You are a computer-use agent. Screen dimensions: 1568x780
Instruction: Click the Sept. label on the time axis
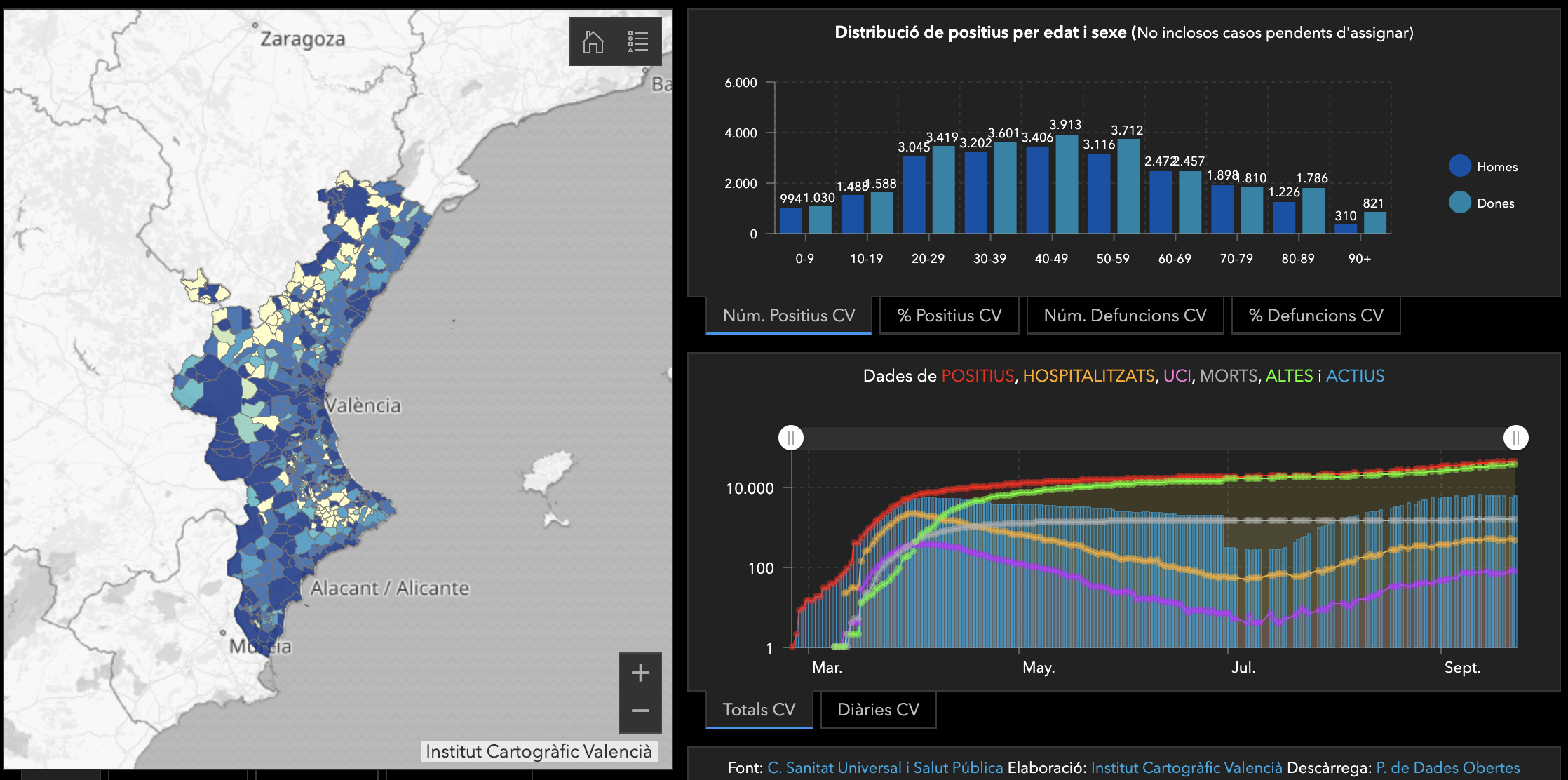(x=1462, y=668)
